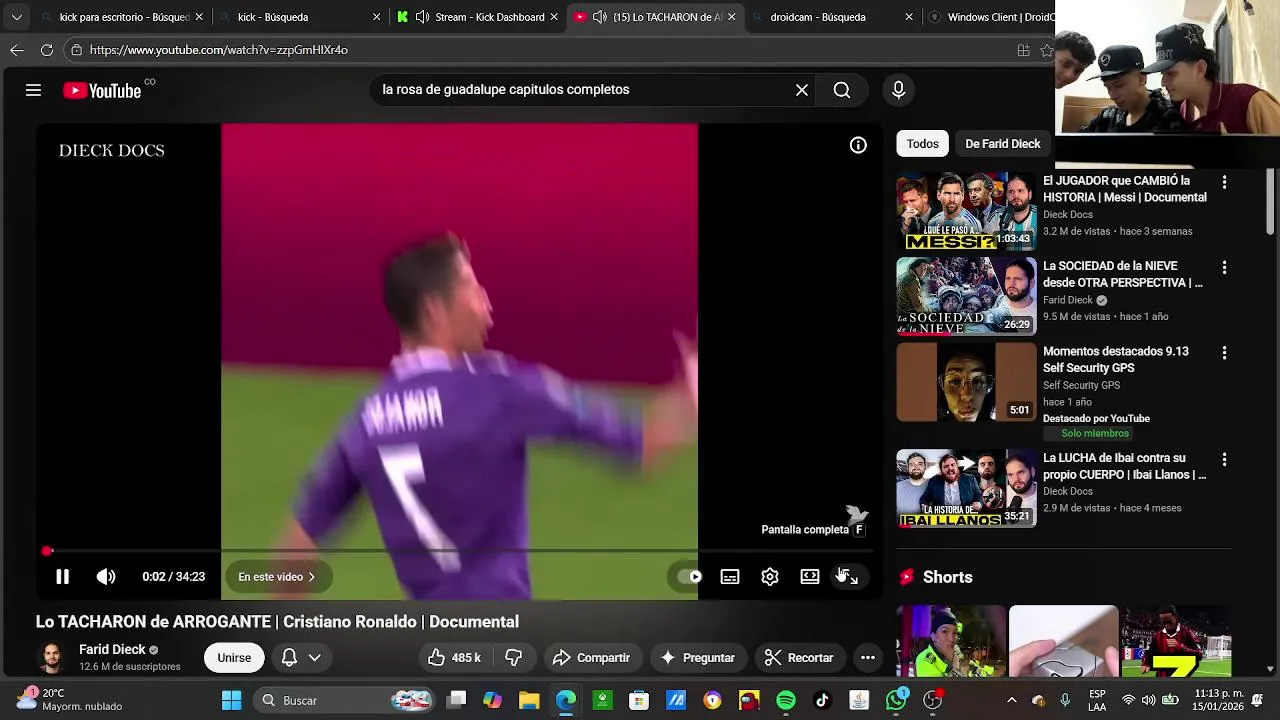The image size is (1280, 720).
Task: Open Microsoft Store from the taskbar
Action: point(639,701)
